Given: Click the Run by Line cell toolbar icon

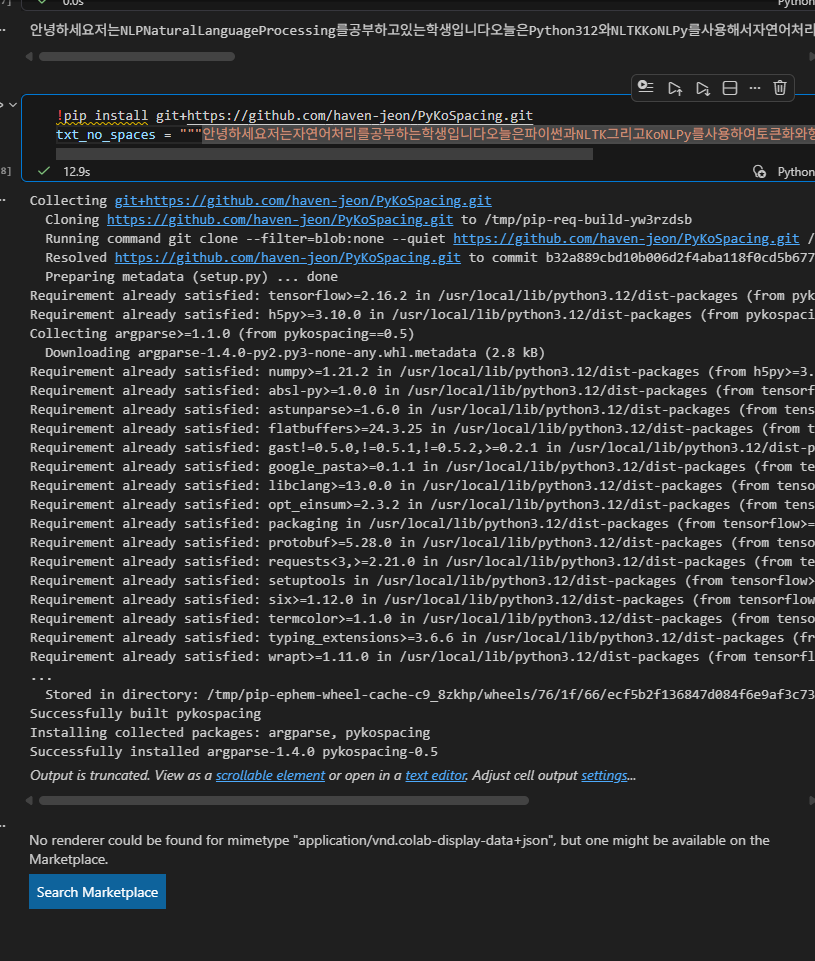Looking at the screenshot, I should point(646,87).
